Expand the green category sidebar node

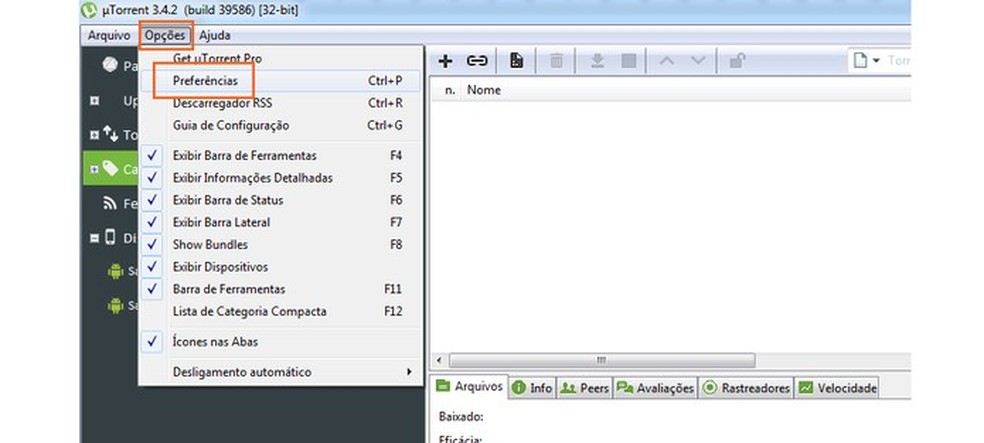click(x=94, y=169)
